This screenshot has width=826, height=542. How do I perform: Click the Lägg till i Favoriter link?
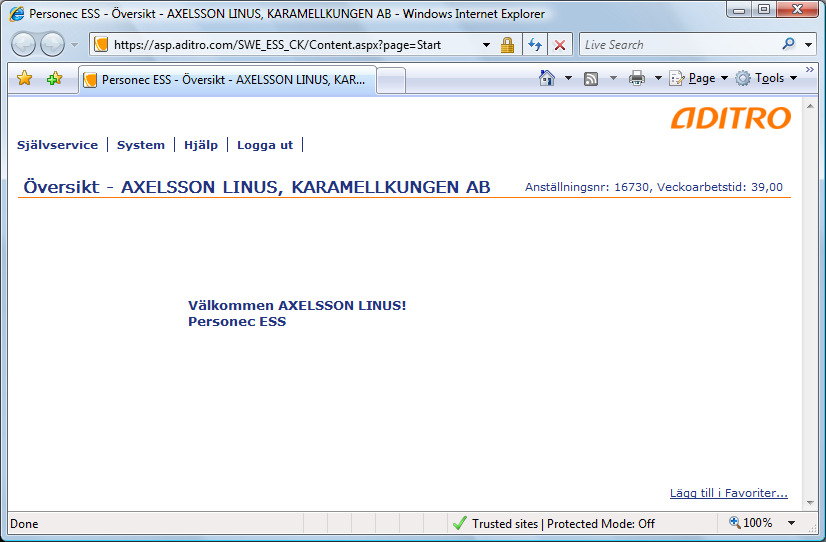tap(729, 493)
